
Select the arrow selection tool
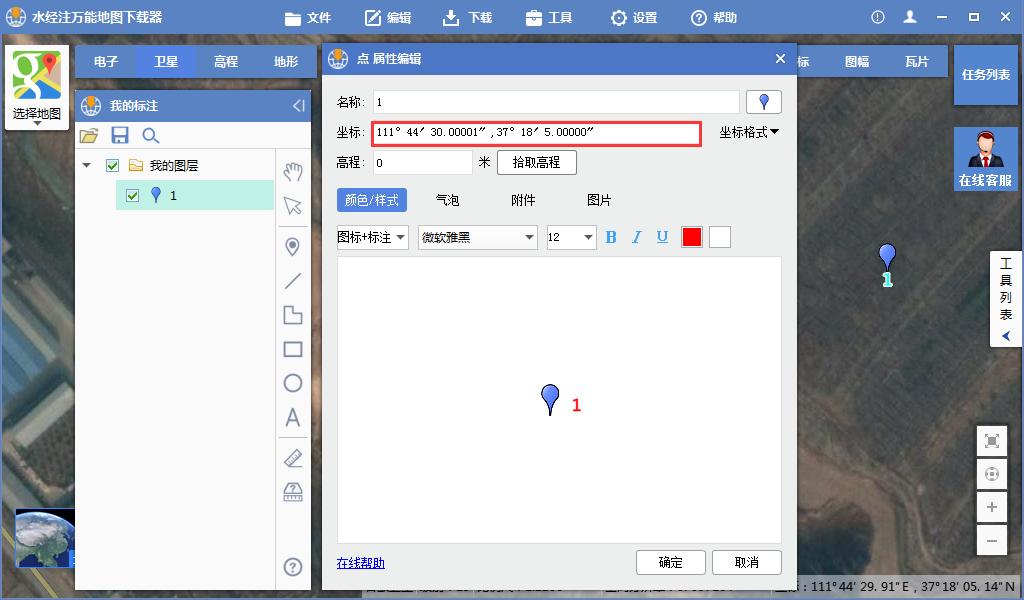point(293,207)
